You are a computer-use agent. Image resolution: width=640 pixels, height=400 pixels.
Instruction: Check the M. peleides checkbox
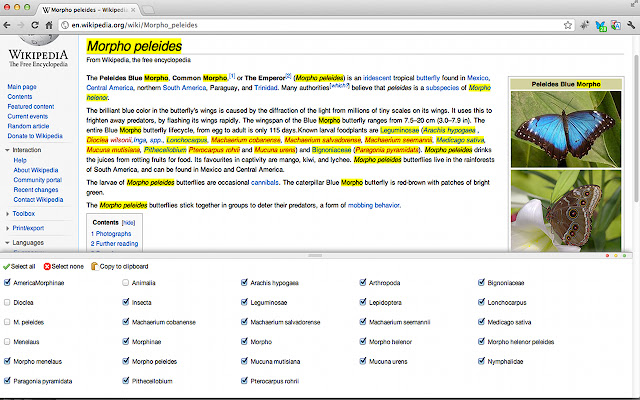[7, 322]
